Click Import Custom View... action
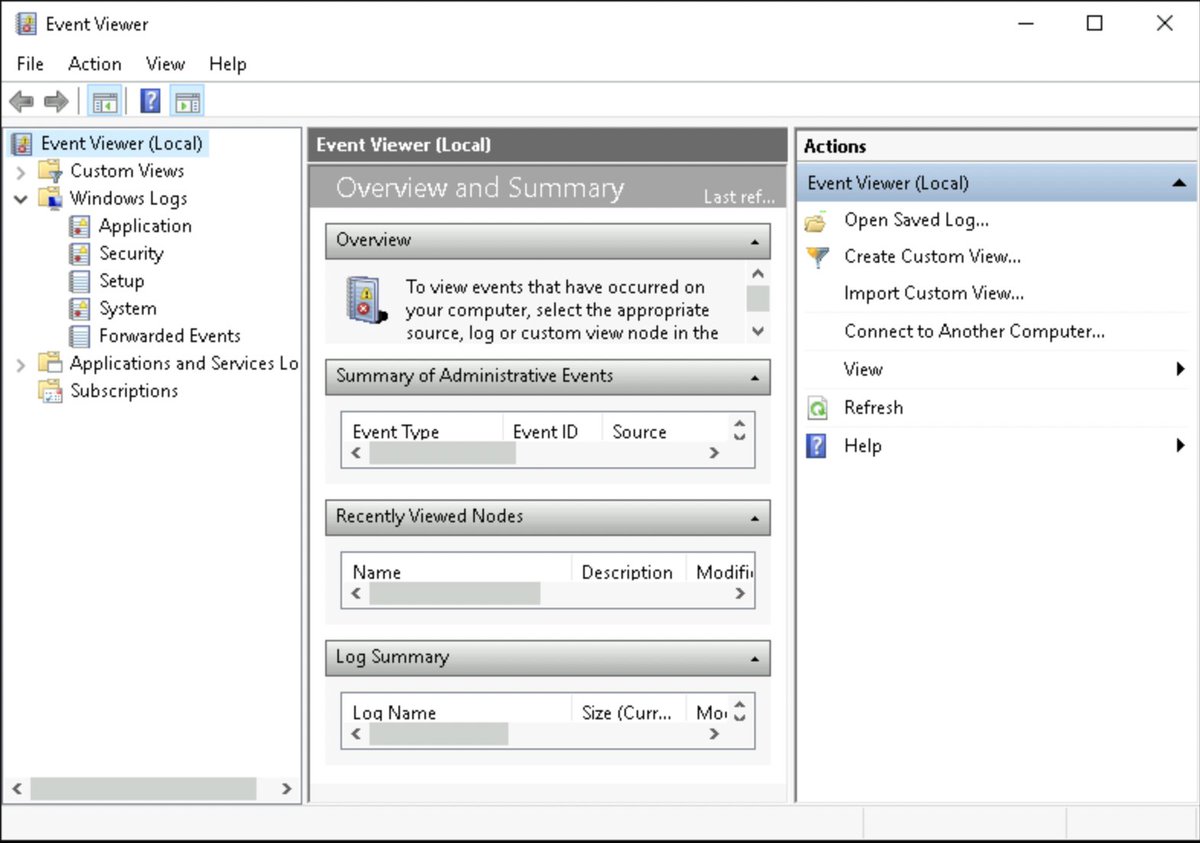This screenshot has width=1200, height=843. (x=934, y=294)
